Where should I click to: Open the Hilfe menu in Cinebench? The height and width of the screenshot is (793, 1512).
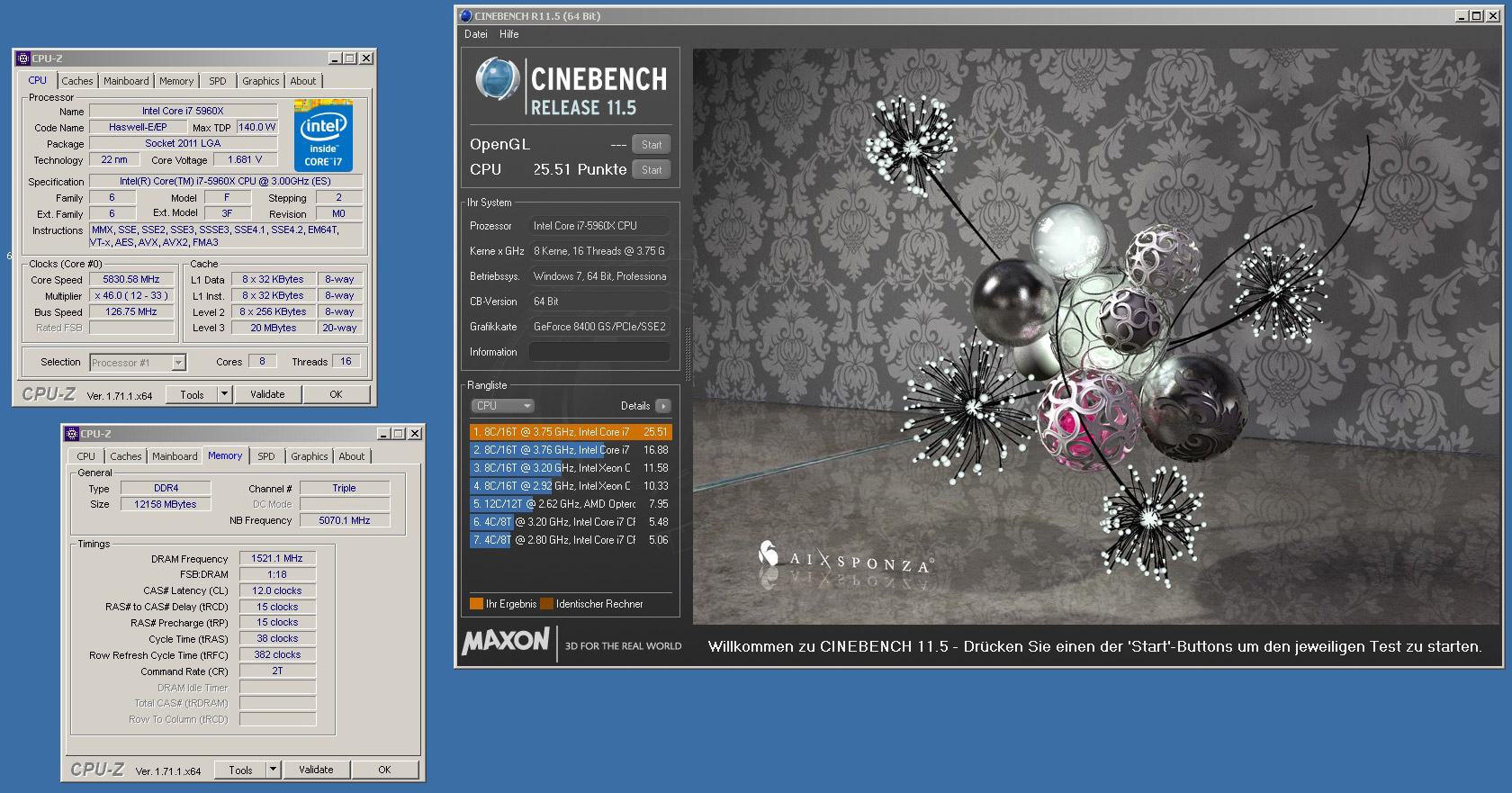pos(509,34)
